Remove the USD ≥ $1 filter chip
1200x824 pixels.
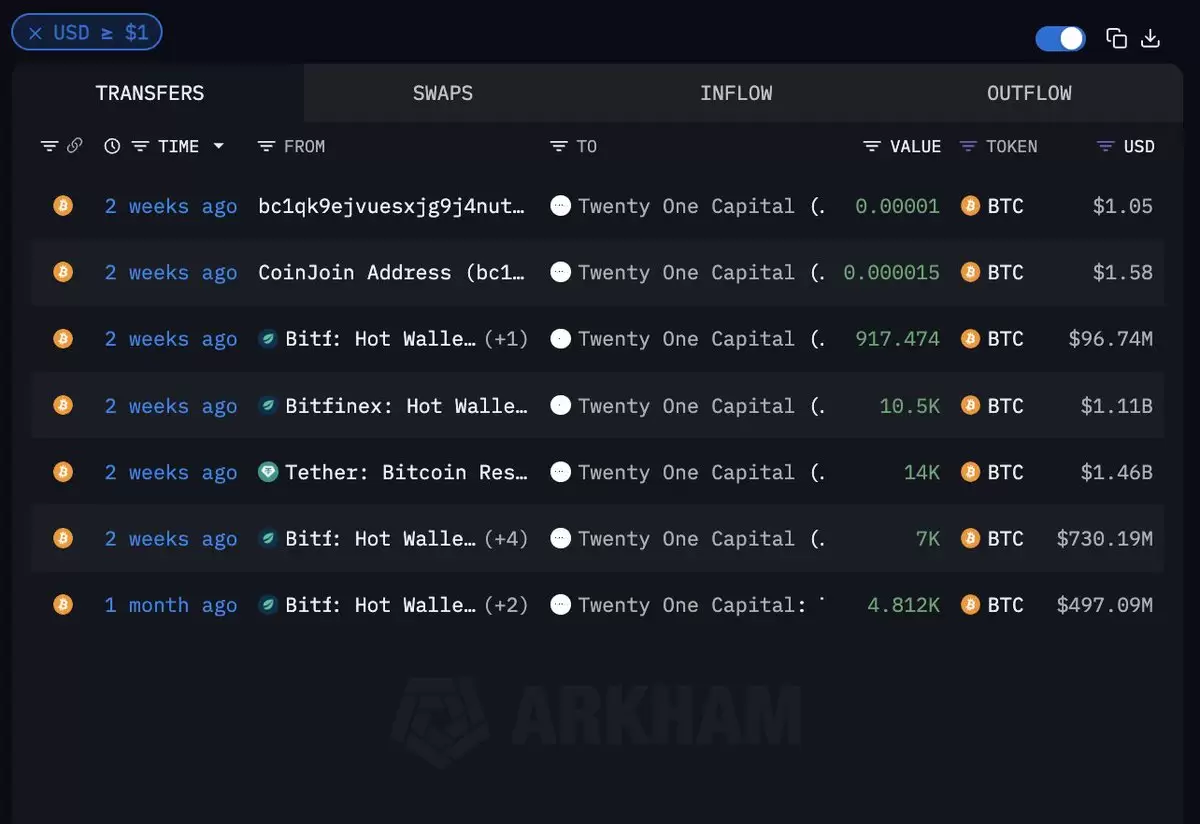click(35, 33)
